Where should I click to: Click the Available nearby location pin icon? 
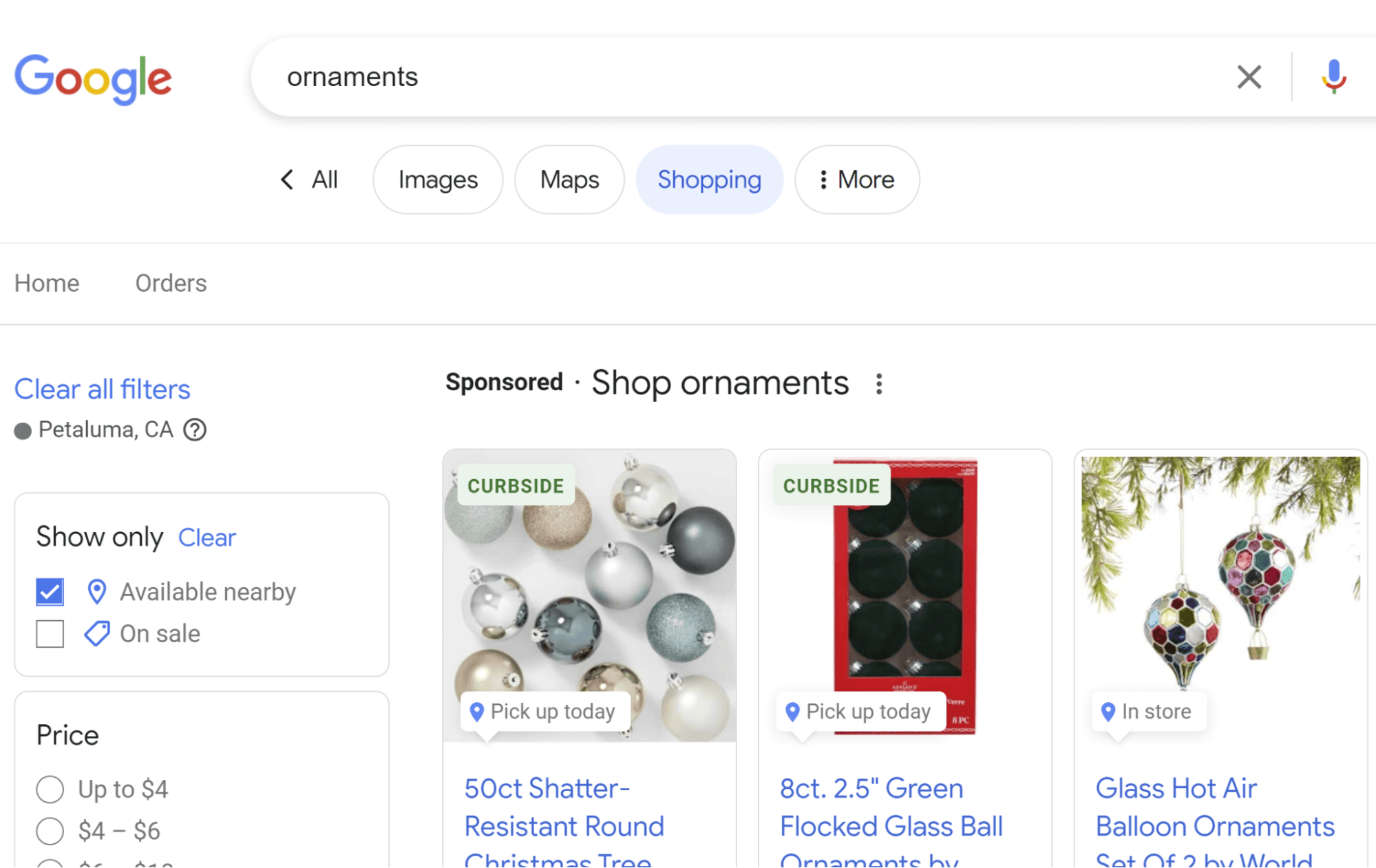(x=97, y=592)
